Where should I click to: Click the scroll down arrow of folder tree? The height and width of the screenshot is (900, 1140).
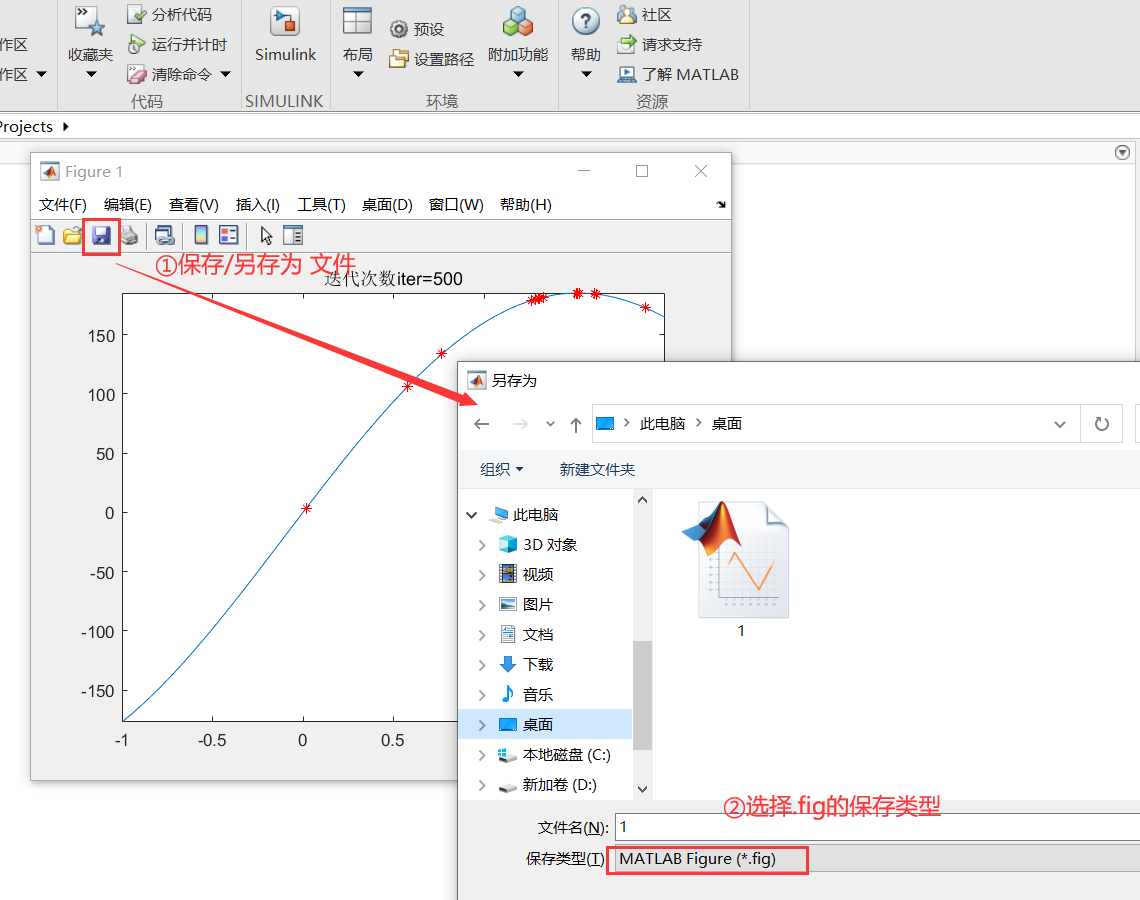tap(642, 789)
